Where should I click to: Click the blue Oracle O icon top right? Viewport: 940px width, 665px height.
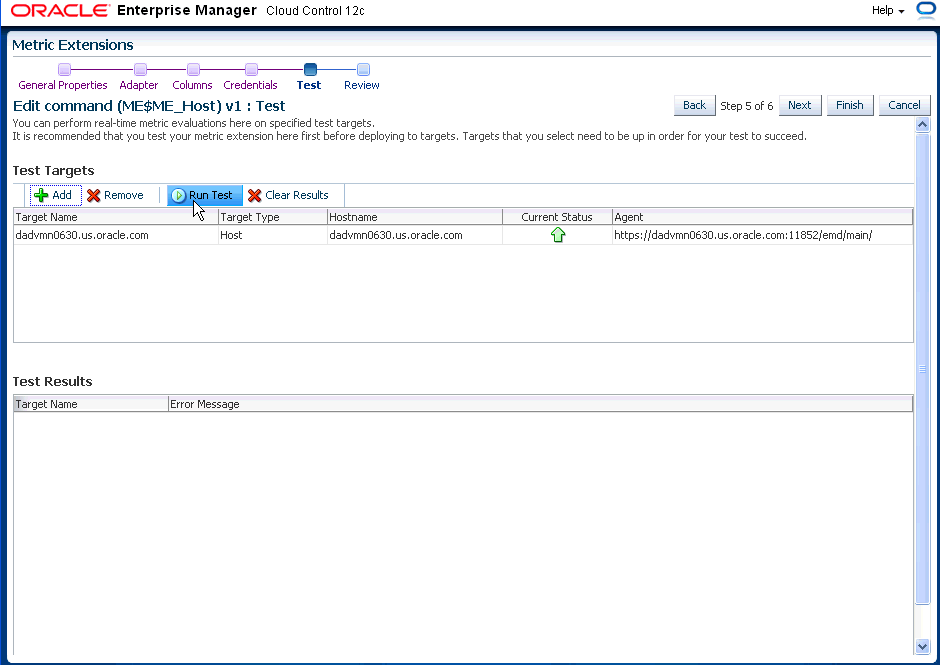(927, 11)
